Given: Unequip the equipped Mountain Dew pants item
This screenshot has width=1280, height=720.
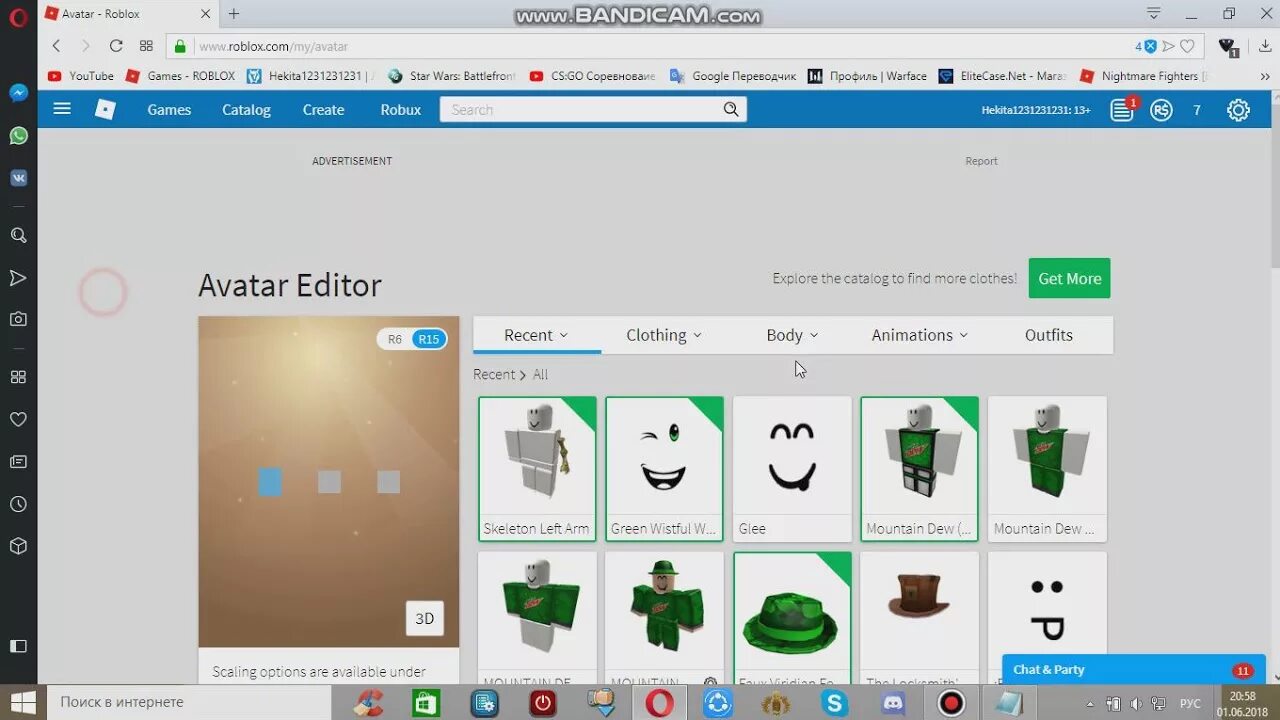Looking at the screenshot, I should pyautogui.click(x=919, y=468).
